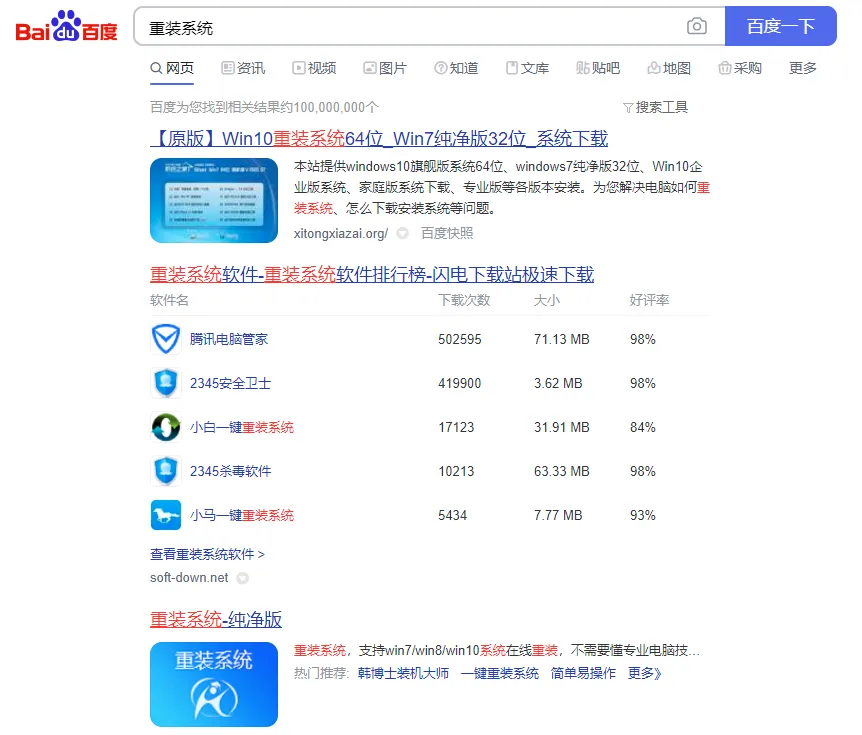
Task: Click 更多》 recommendations link
Action: [644, 673]
